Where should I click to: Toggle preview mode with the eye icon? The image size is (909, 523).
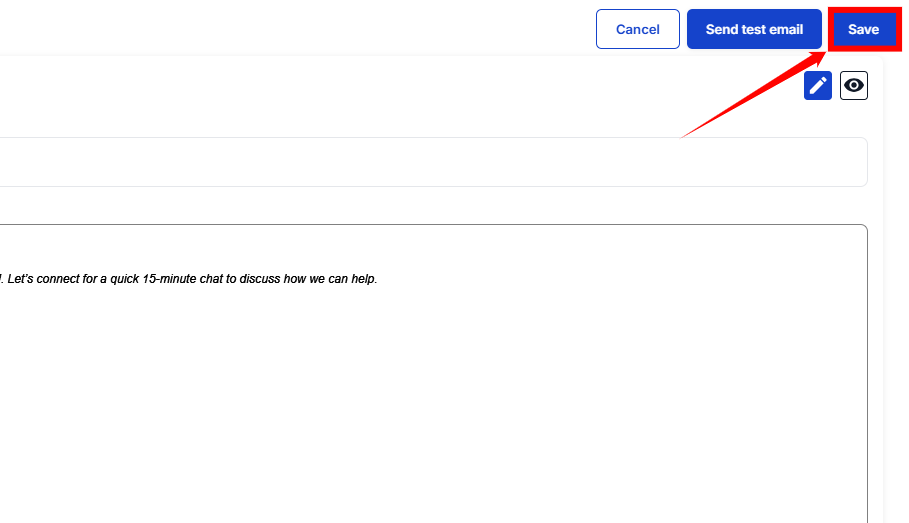pyautogui.click(x=853, y=86)
